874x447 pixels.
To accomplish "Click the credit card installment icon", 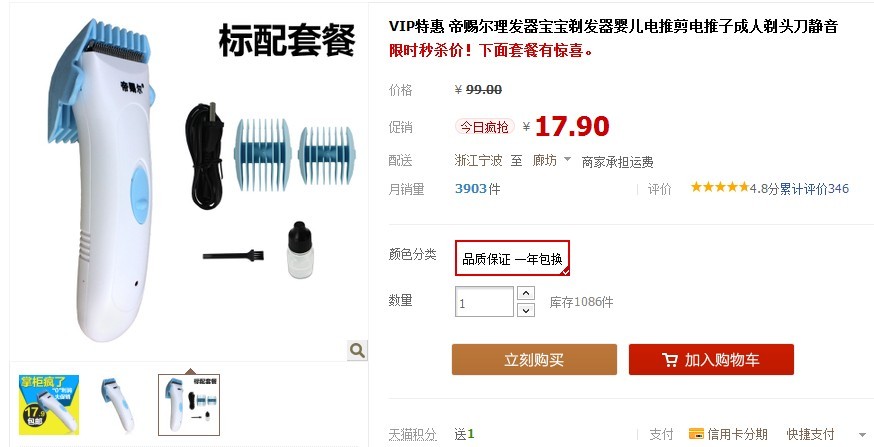I will click(x=696, y=434).
